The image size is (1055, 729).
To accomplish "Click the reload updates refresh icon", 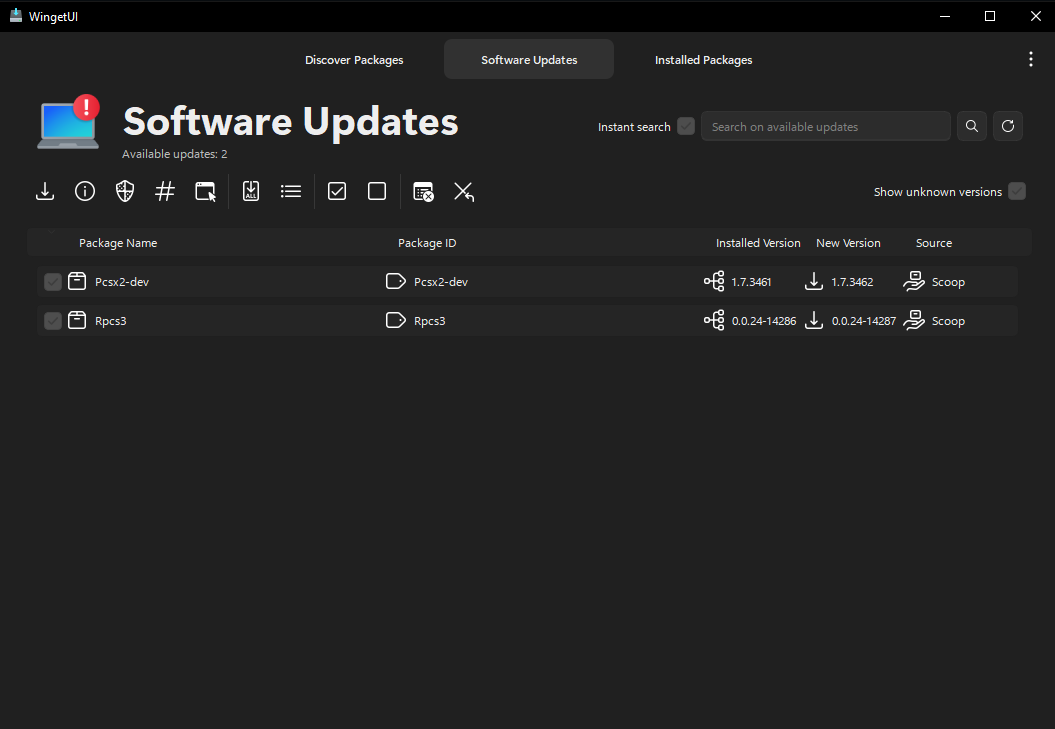I will [x=1008, y=126].
